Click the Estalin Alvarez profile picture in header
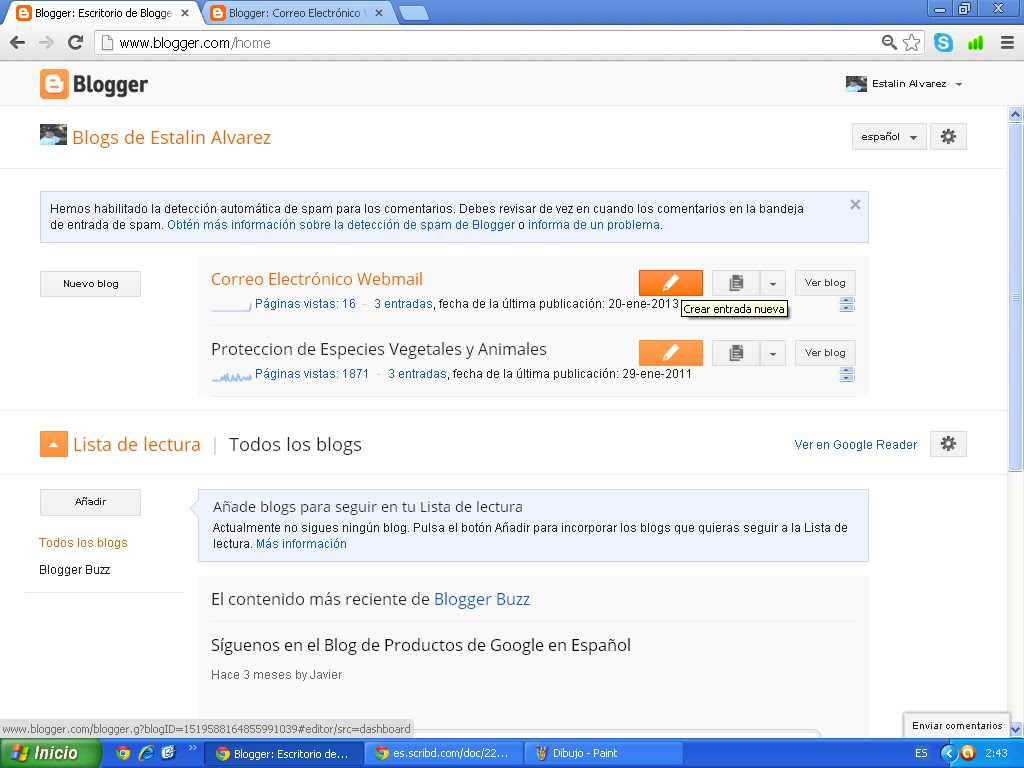1024x768 pixels. [856, 84]
